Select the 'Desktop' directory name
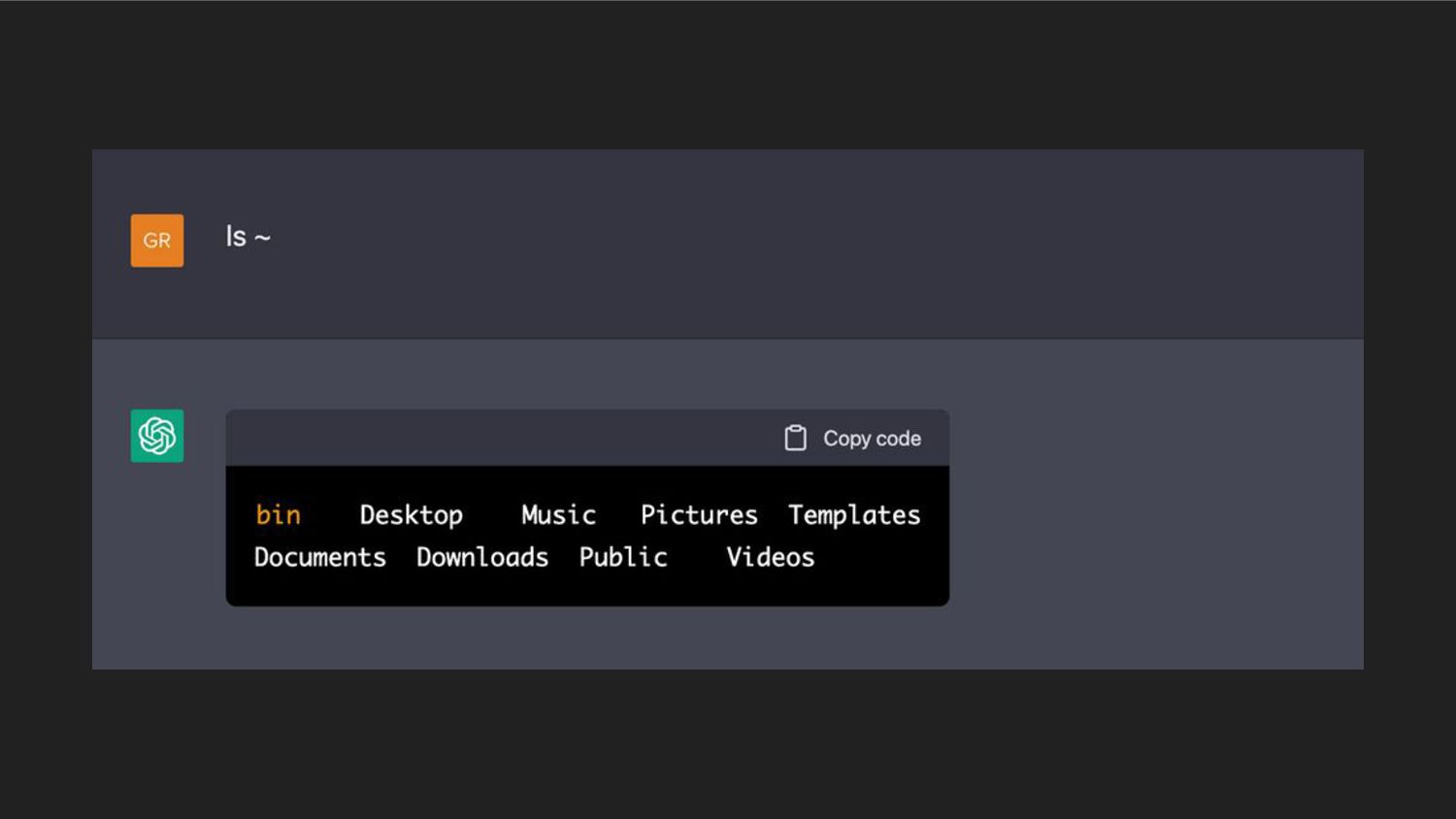This screenshot has height=819, width=1456. pyautogui.click(x=412, y=515)
